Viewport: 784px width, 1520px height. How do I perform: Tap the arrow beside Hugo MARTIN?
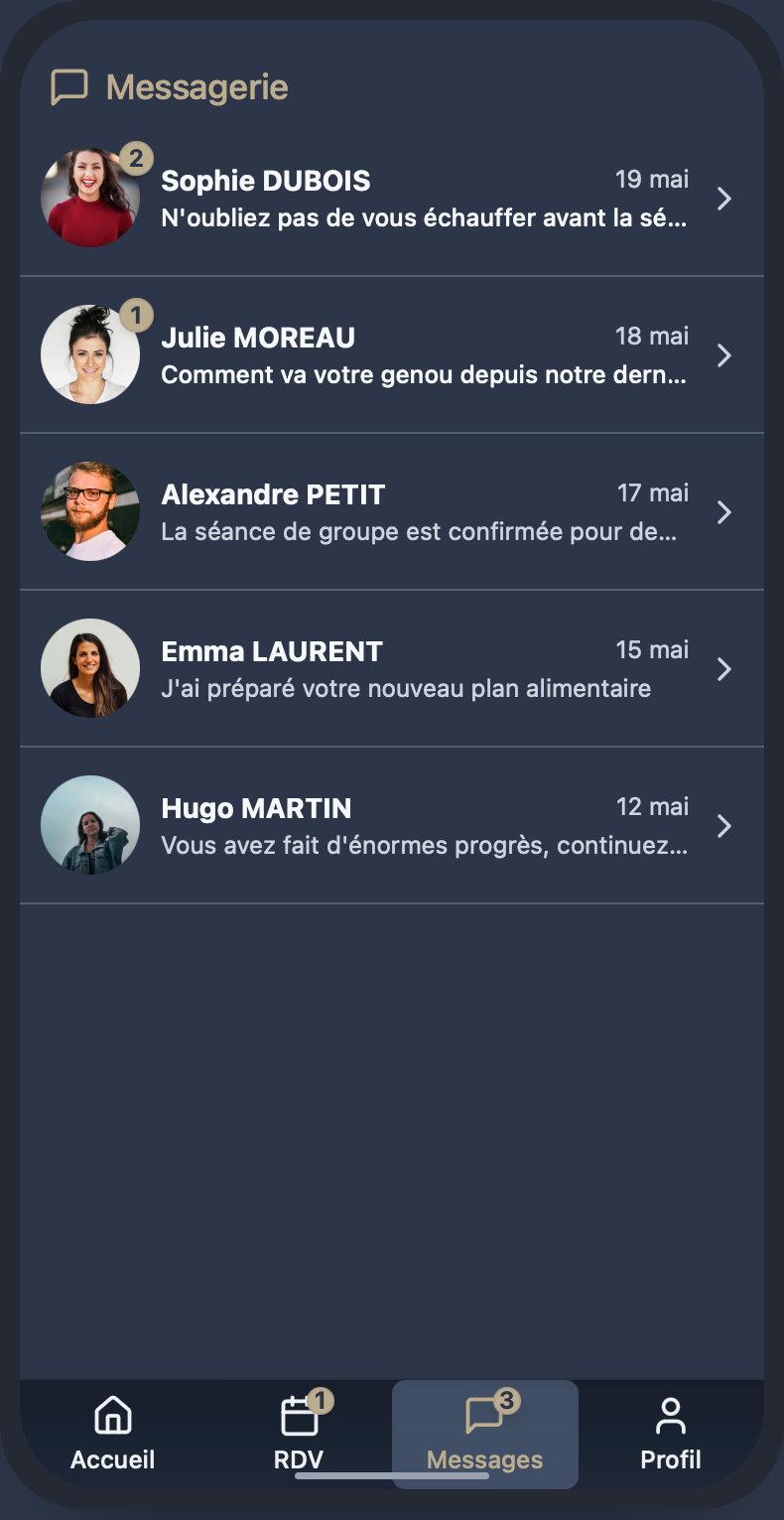724,826
